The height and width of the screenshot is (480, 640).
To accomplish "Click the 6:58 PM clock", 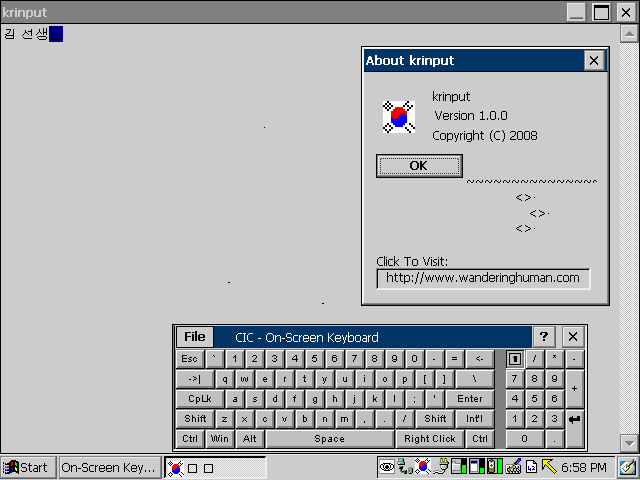I will point(584,467).
